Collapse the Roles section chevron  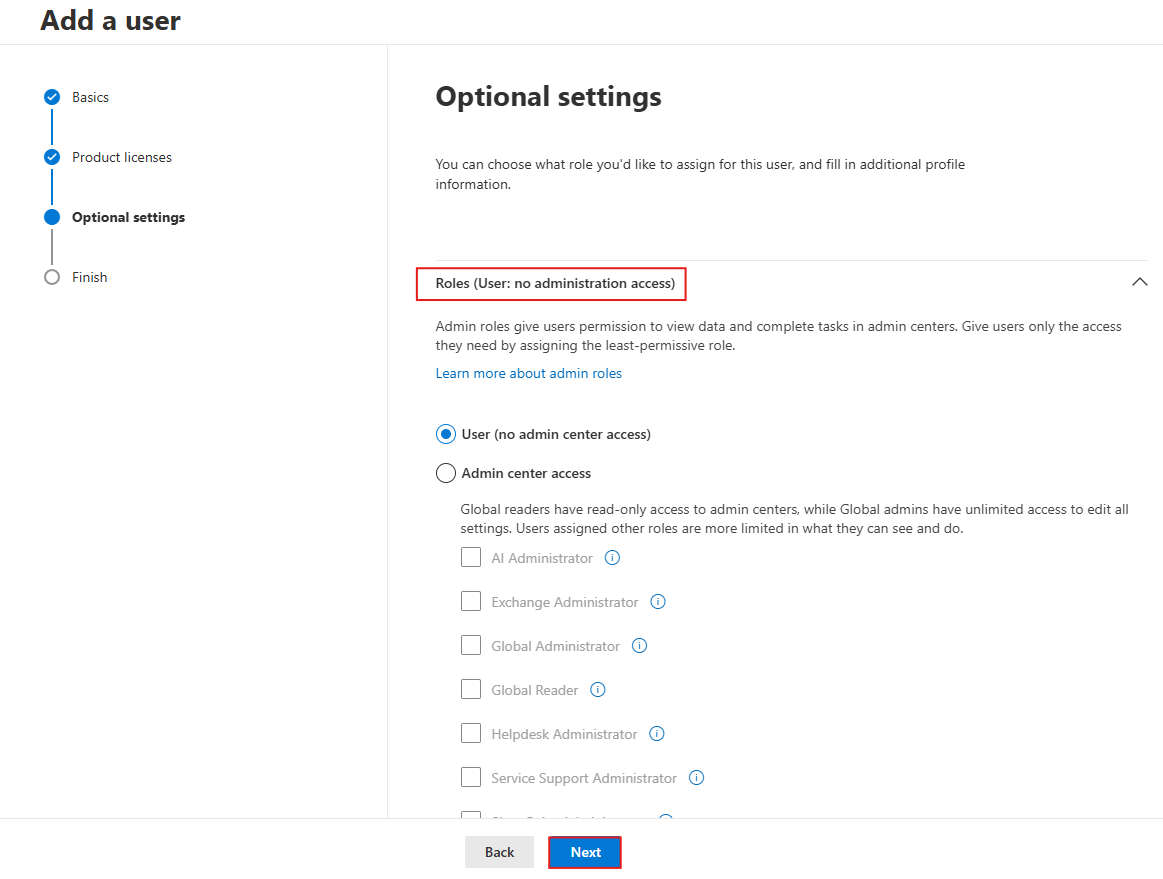(1139, 283)
